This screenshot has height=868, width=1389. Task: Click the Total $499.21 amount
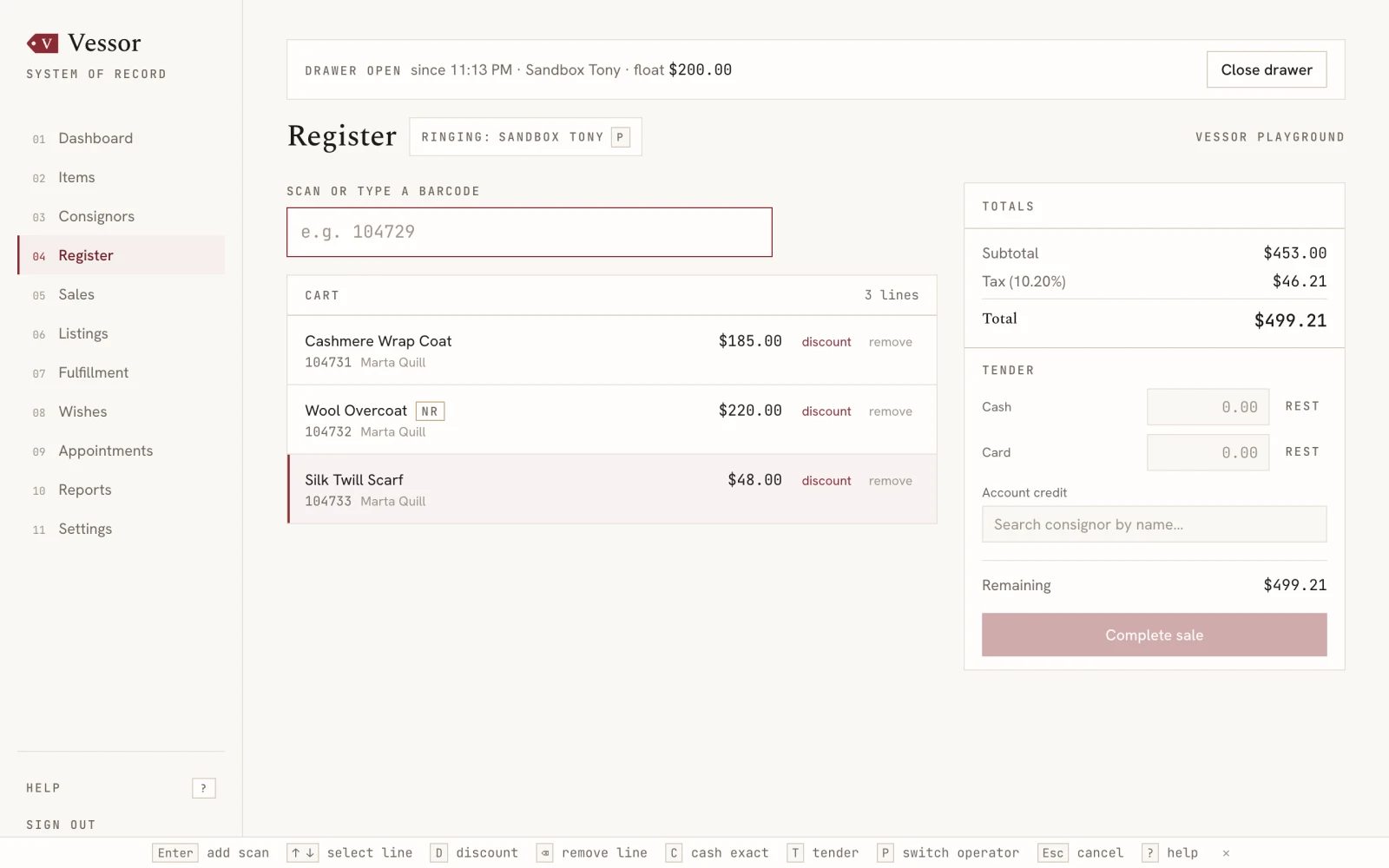1290,320
